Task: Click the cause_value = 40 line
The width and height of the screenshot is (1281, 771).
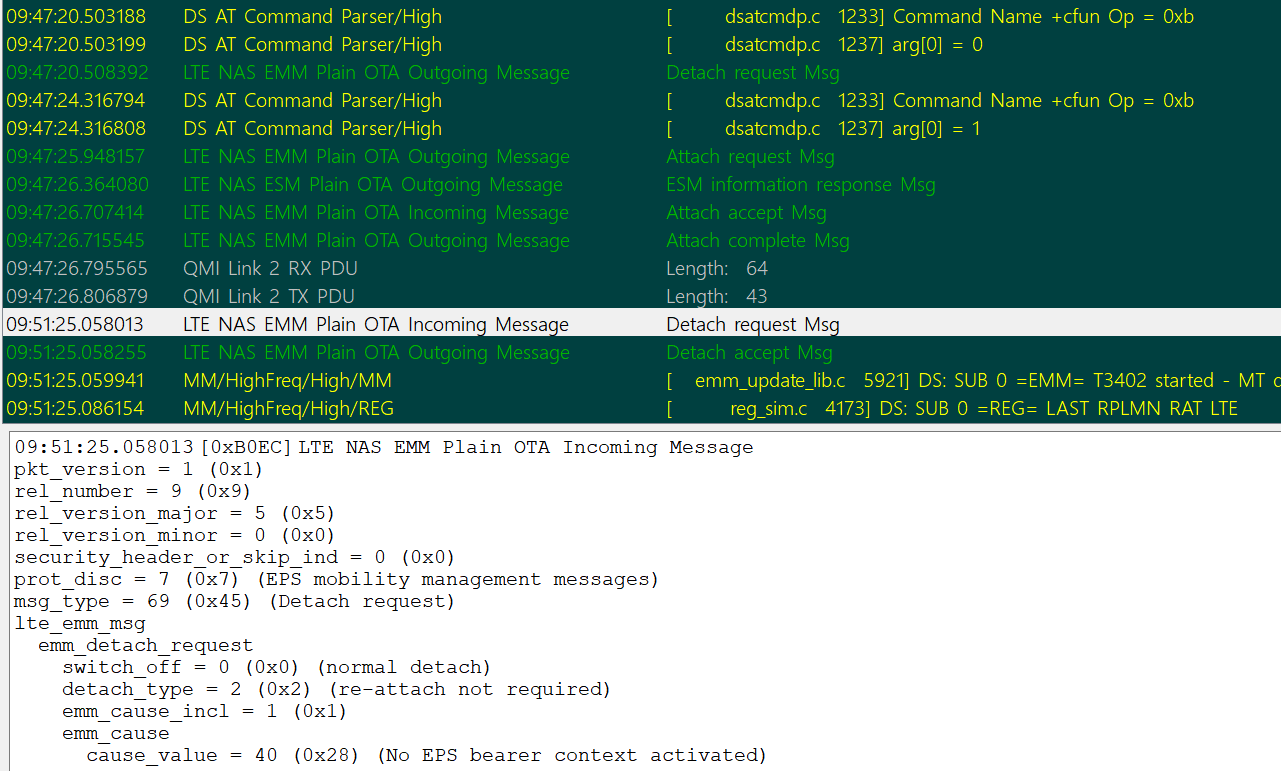Action: point(427,755)
